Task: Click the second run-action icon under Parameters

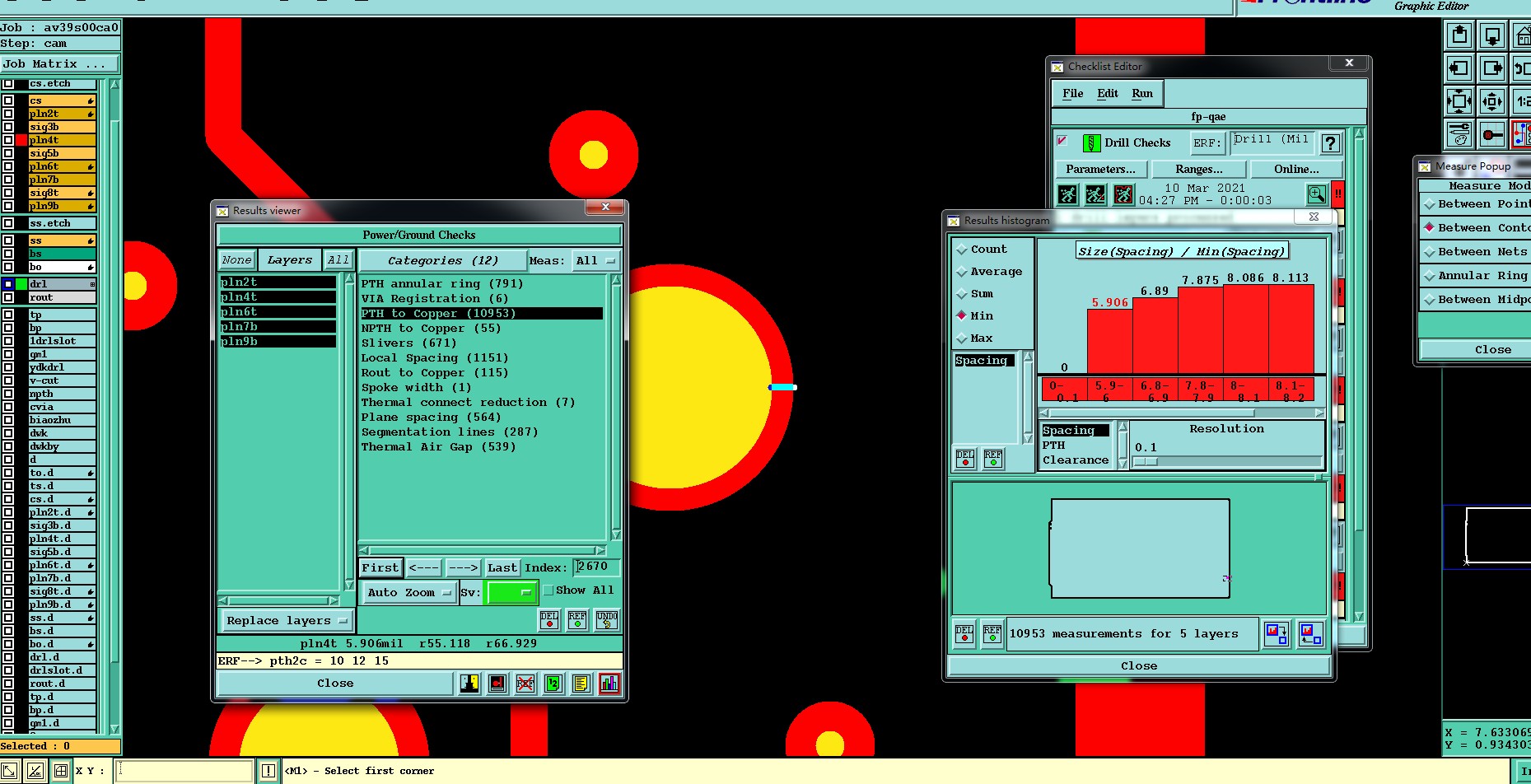Action: (x=1095, y=194)
